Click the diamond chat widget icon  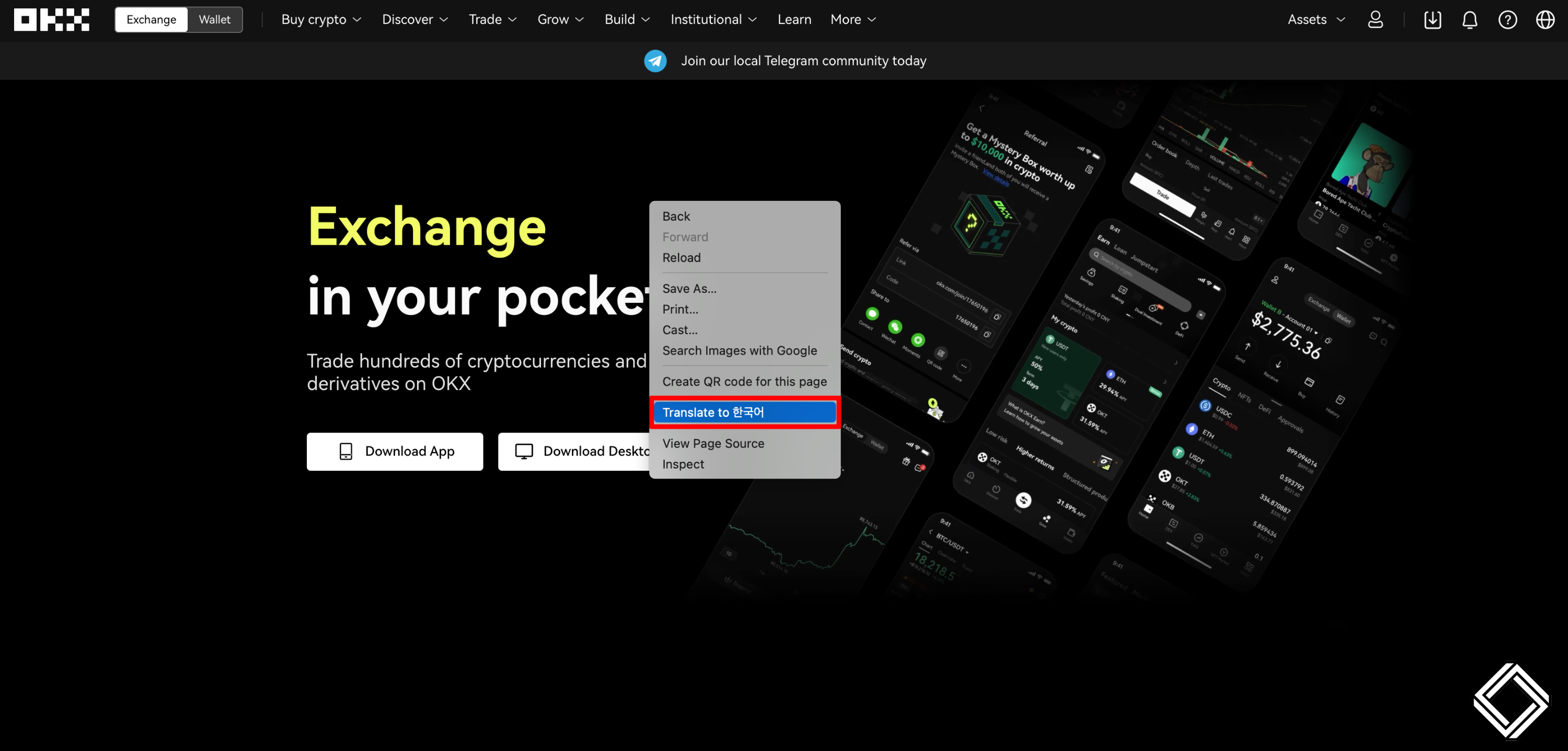point(1511,700)
